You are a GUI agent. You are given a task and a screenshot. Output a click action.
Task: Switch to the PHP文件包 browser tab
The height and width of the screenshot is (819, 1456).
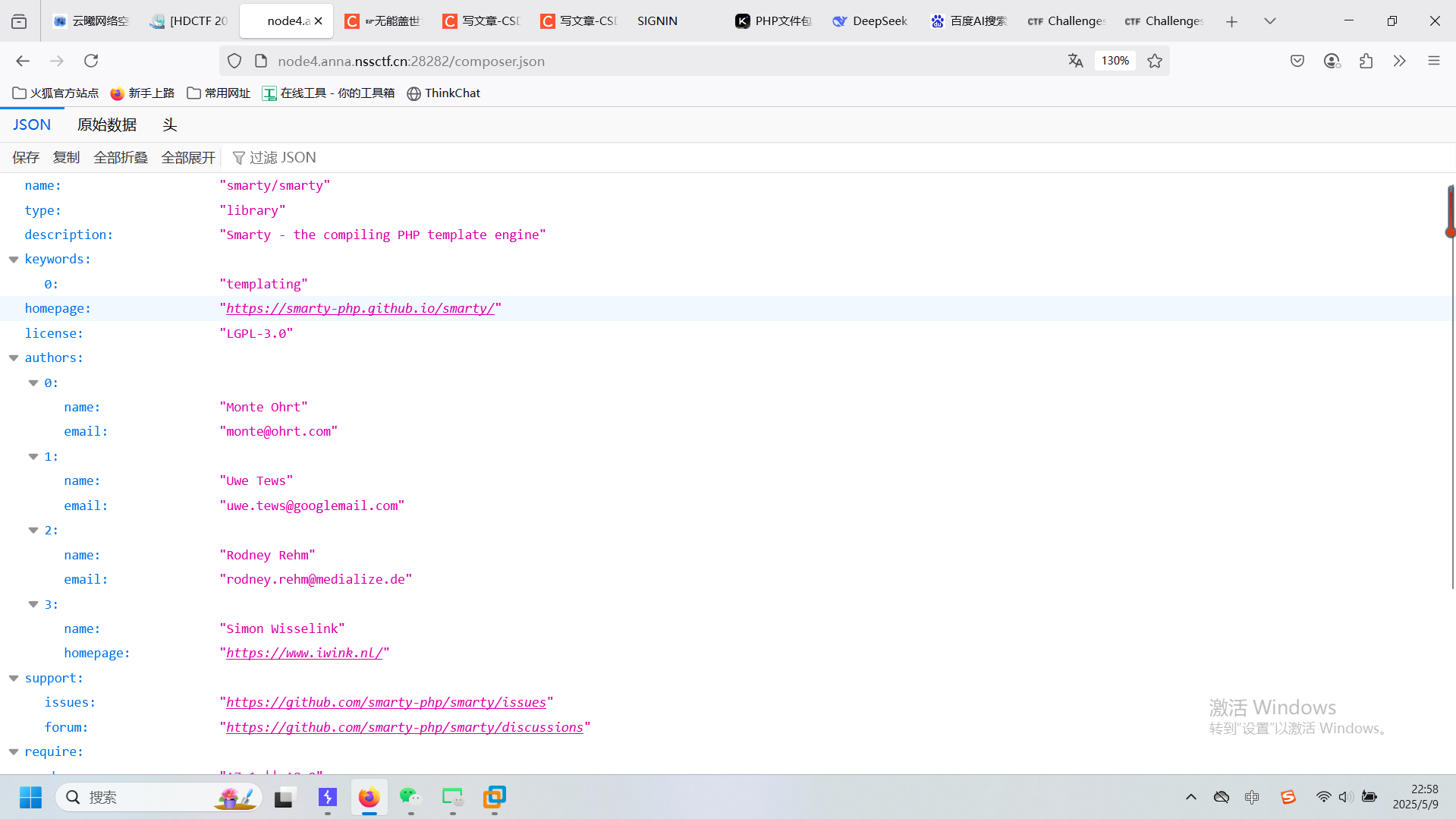tap(773, 21)
